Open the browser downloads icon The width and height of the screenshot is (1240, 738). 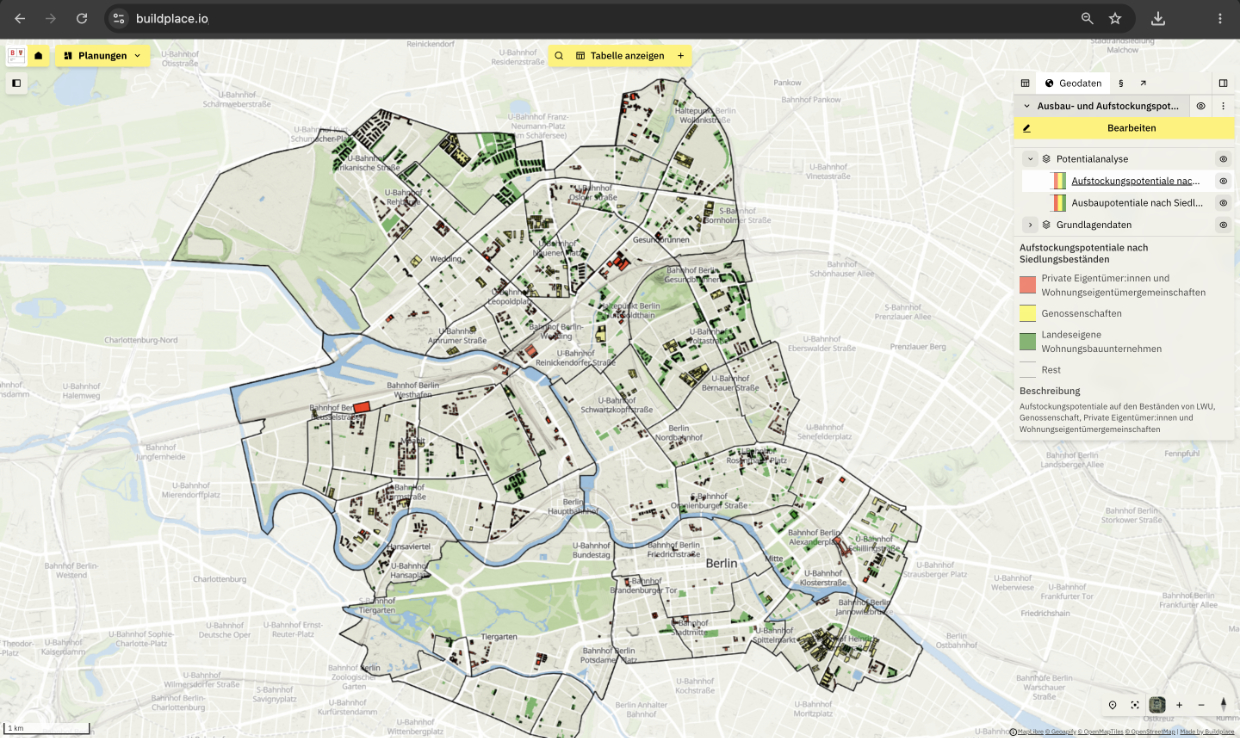coord(1158,18)
